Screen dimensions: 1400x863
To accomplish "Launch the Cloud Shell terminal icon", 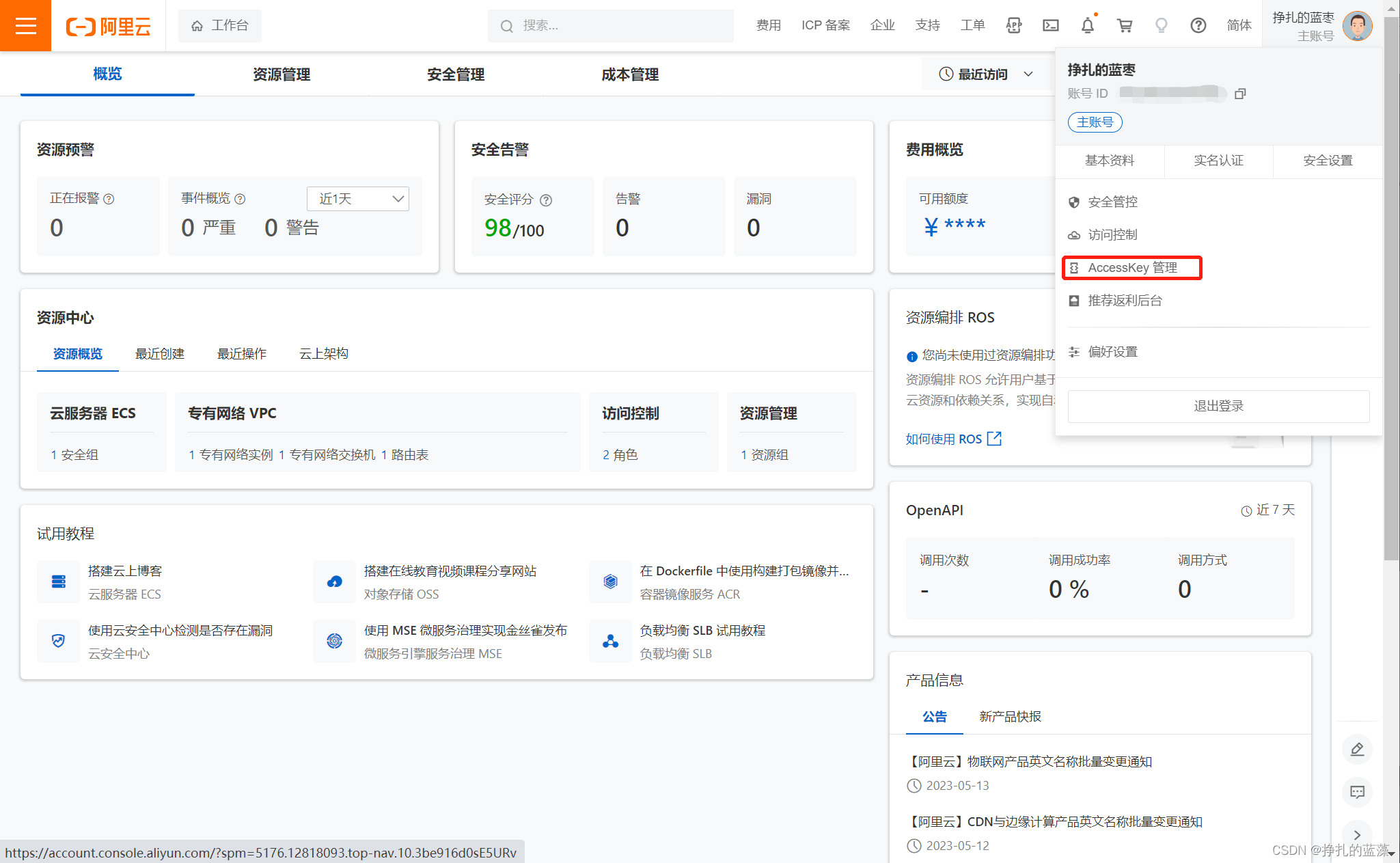I will pos(1051,25).
